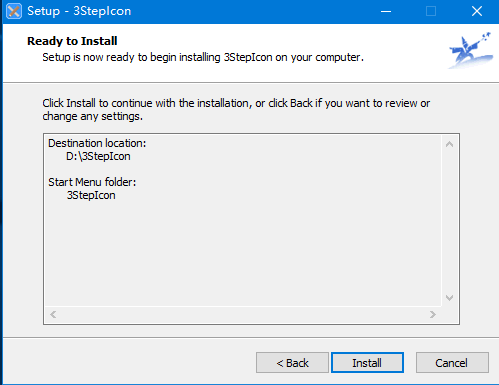This screenshot has height=385, width=499.
Task: Close the Setup window
Action: pyautogui.click(x=477, y=11)
